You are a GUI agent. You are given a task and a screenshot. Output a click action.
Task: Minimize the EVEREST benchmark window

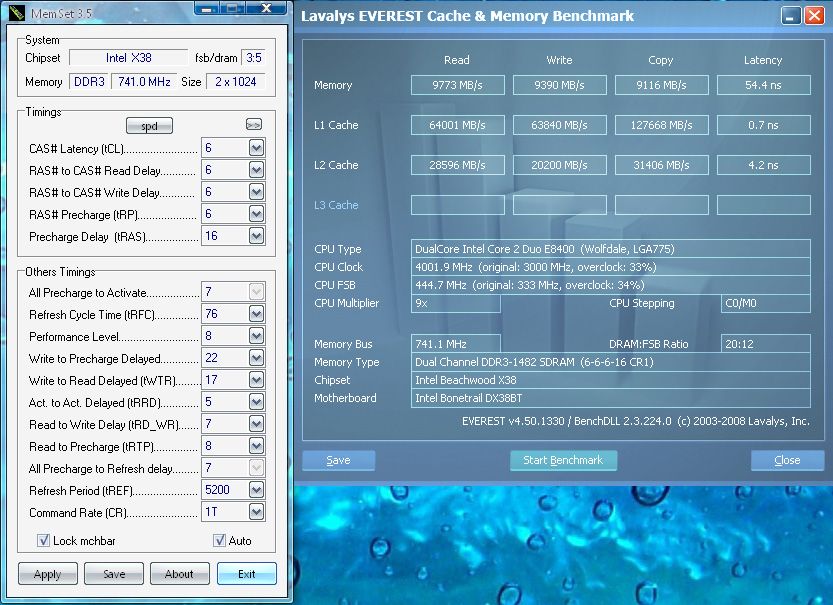point(791,16)
